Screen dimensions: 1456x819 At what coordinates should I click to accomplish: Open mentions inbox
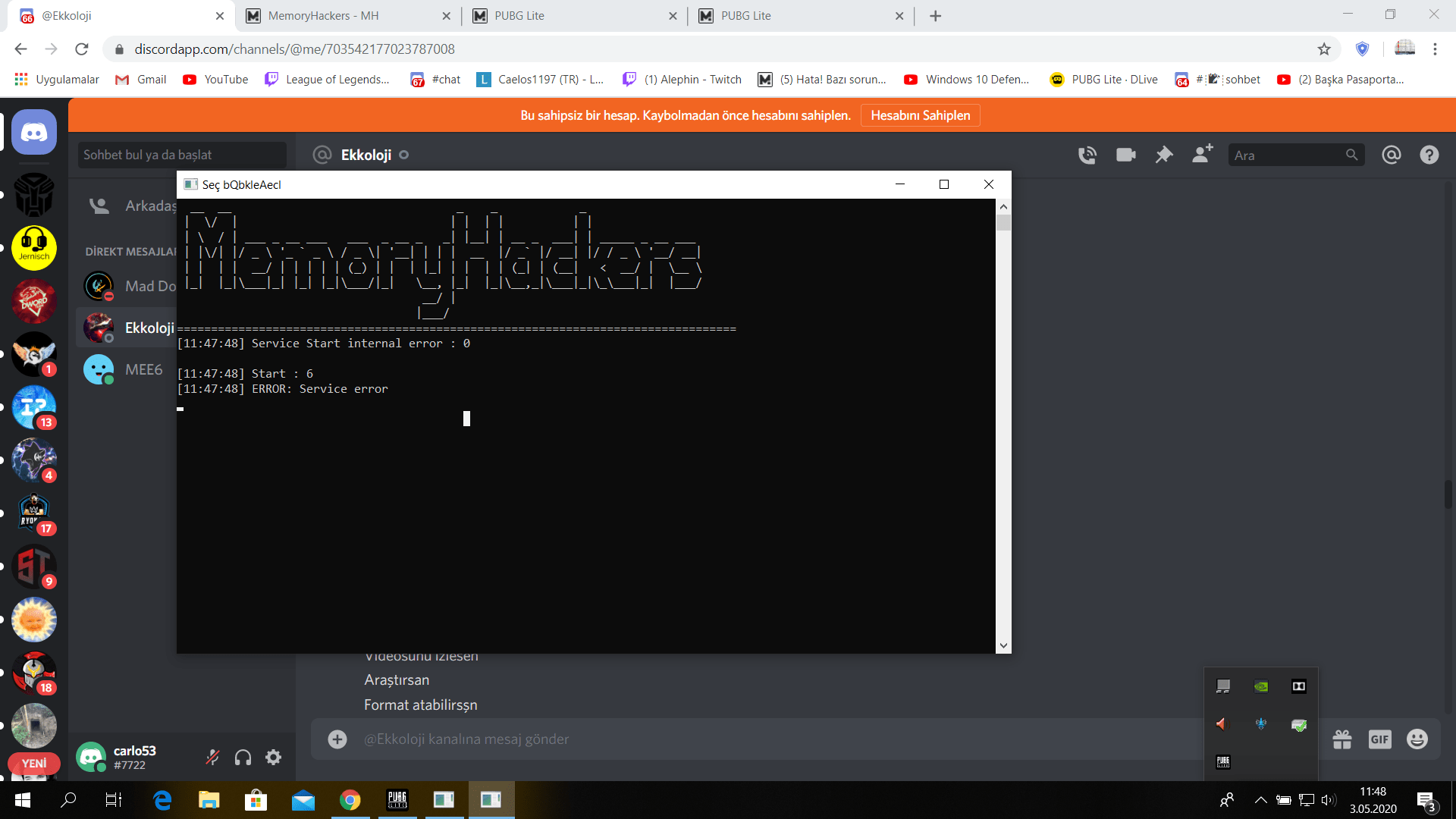coord(1392,155)
